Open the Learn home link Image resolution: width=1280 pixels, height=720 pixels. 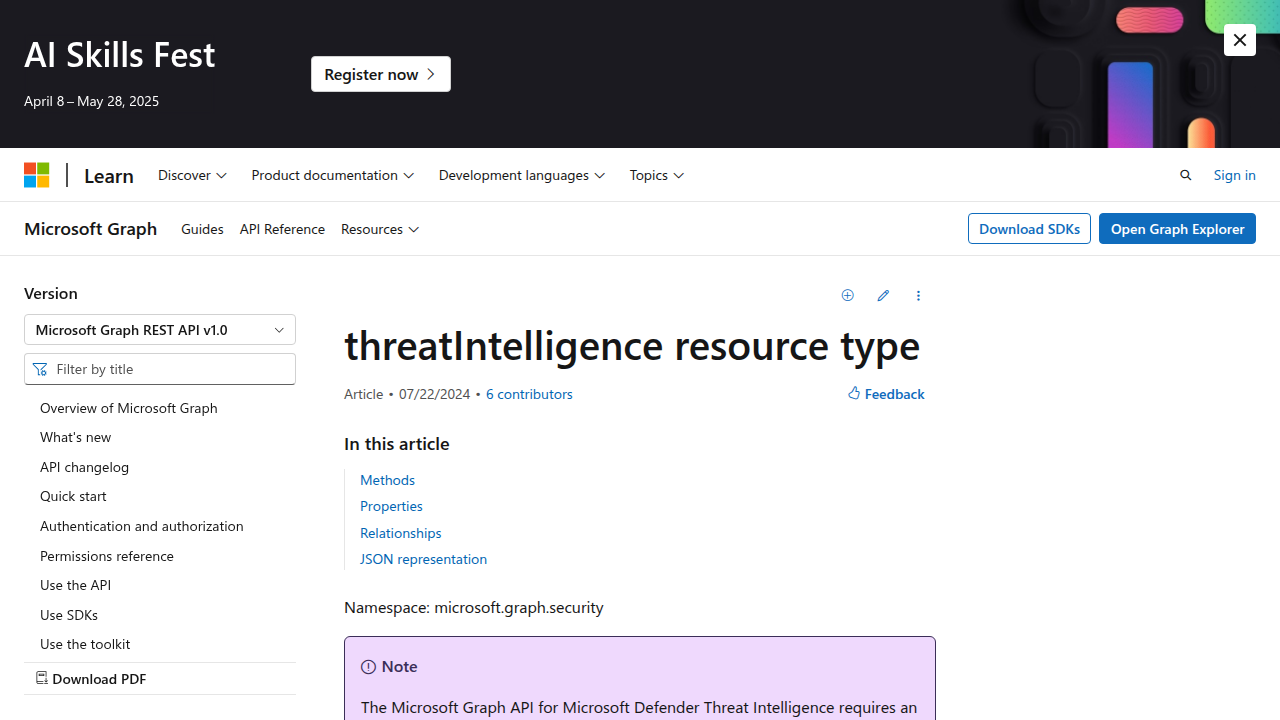109,175
